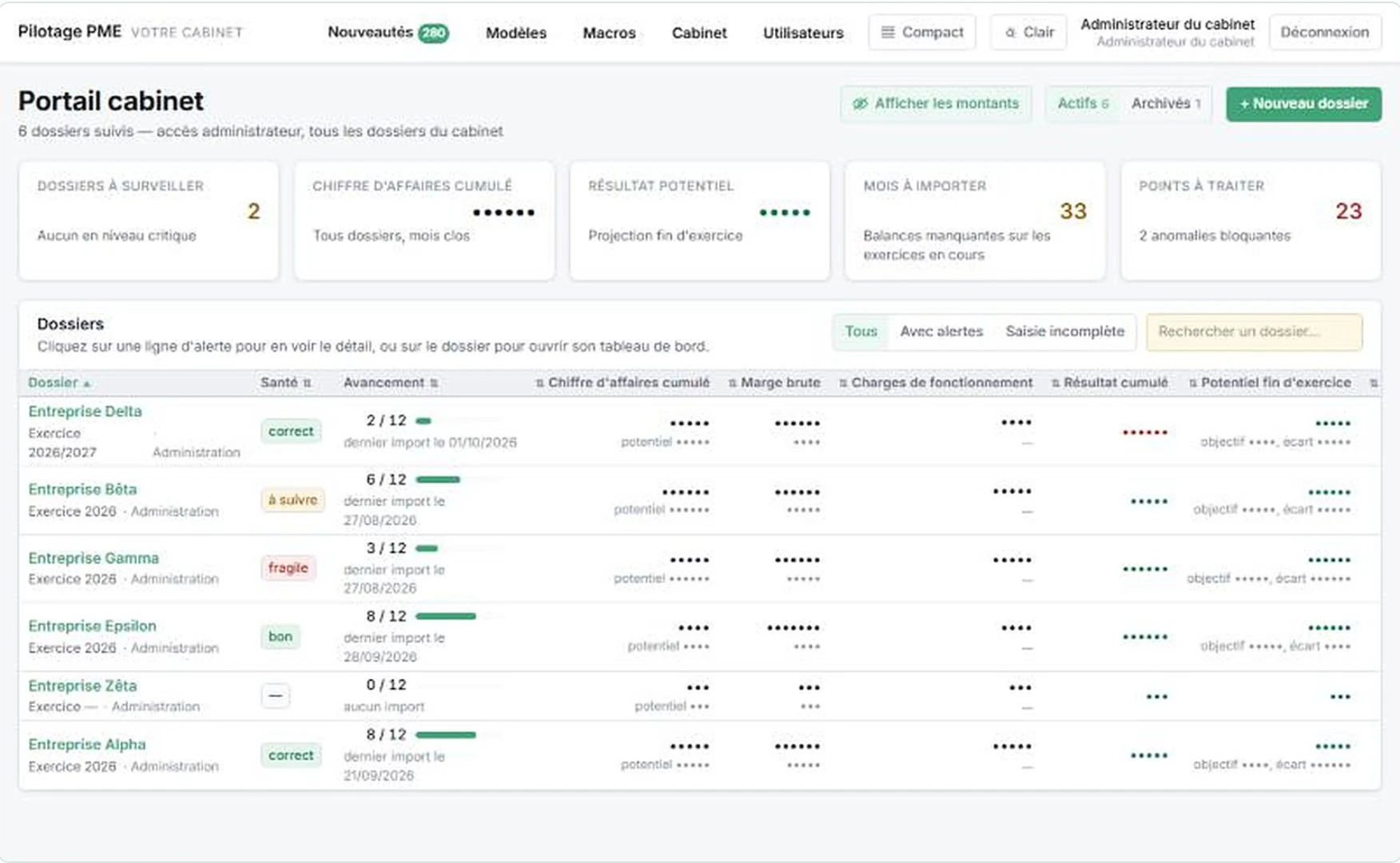The image size is (1400, 863).
Task: Click sort icon beside Résultat cumulé header
Action: (1056, 384)
